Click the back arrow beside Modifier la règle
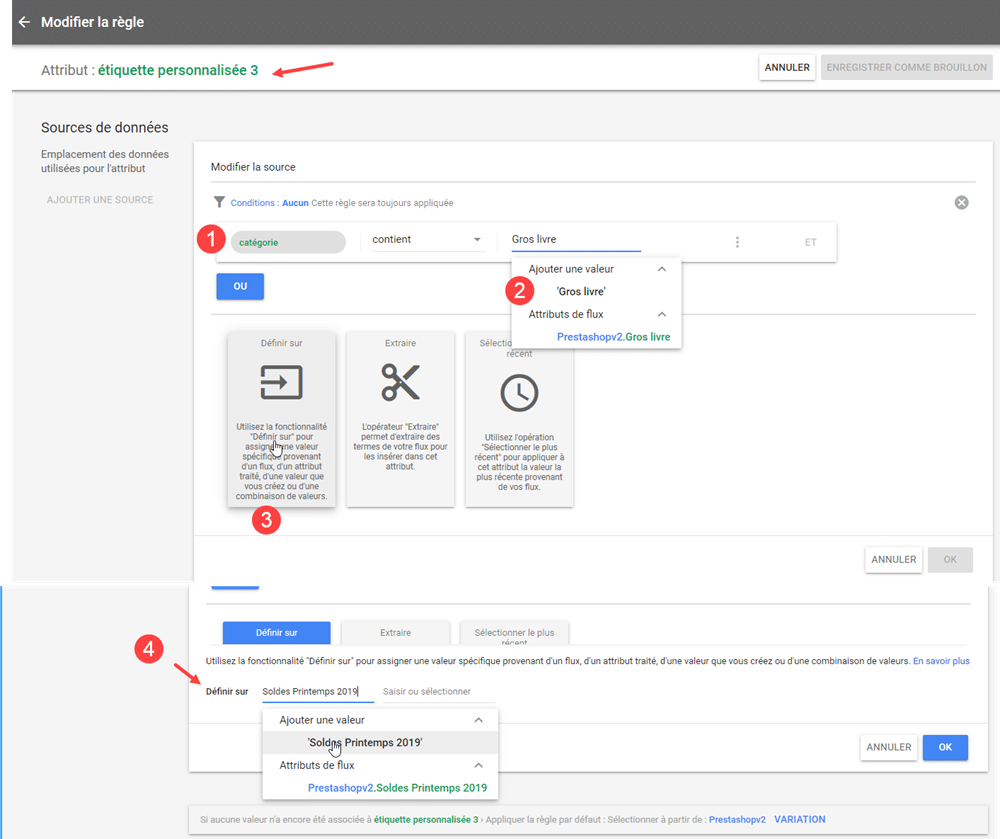This screenshot has width=1000, height=839. (x=24, y=22)
